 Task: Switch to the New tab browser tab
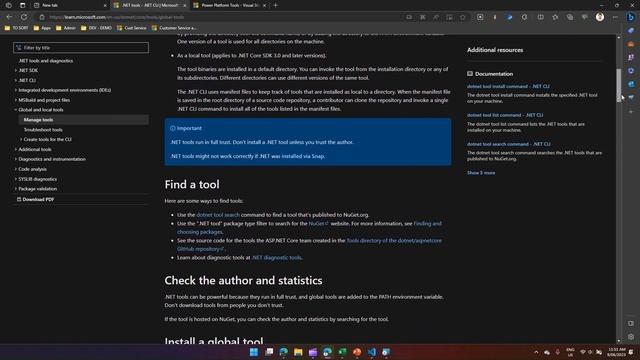click(69, 5)
